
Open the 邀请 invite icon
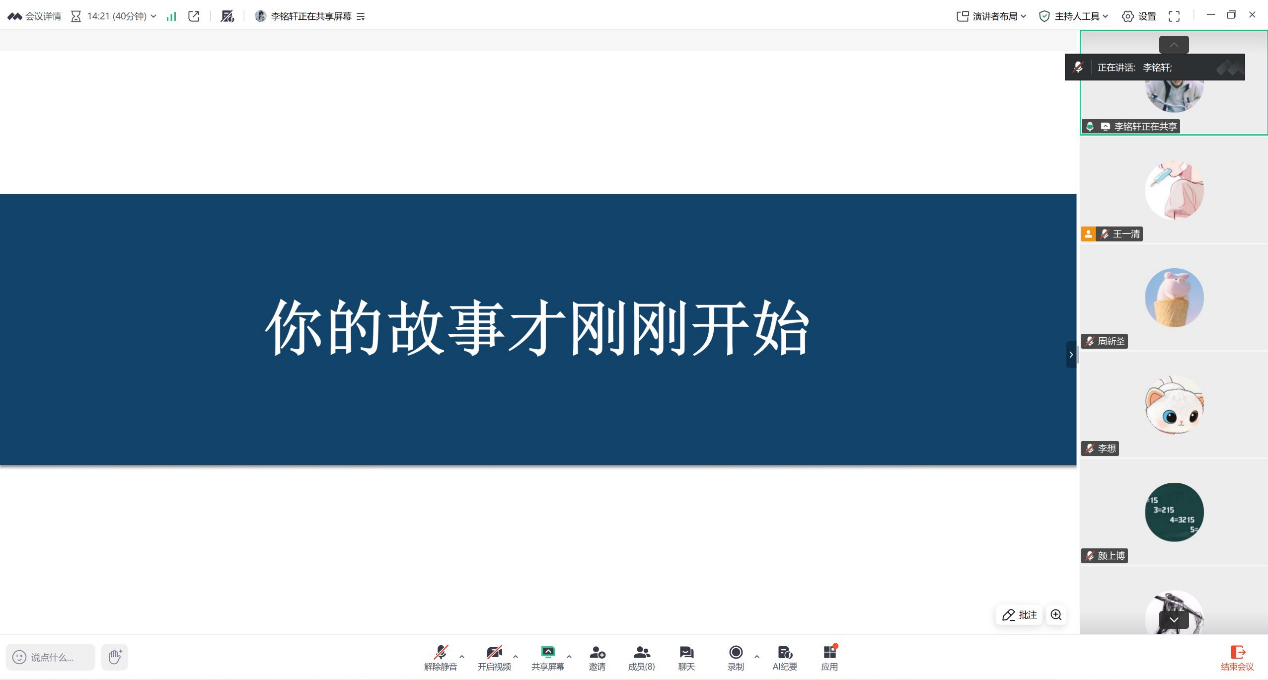point(597,656)
